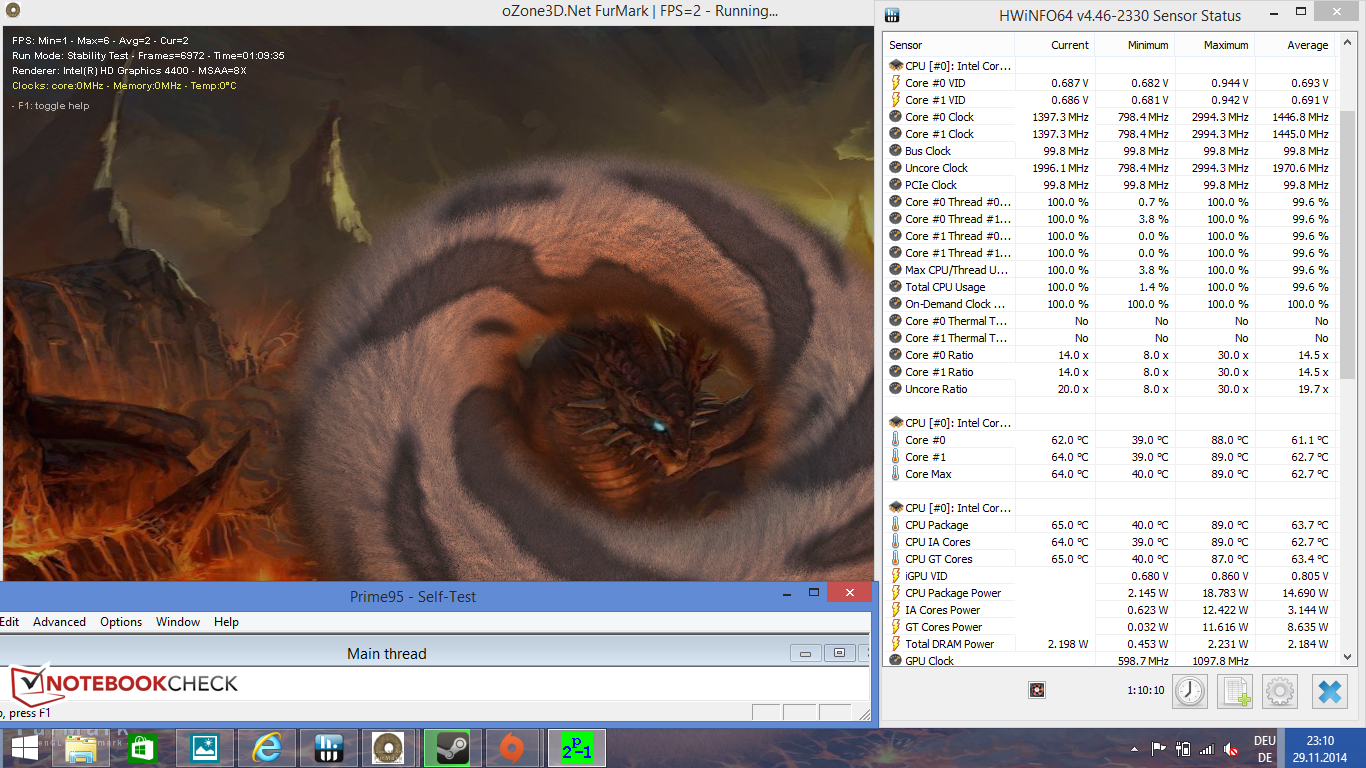This screenshot has width=1366, height=768.
Task: Start logging with the sheet-plus icon
Action: coord(1235,691)
